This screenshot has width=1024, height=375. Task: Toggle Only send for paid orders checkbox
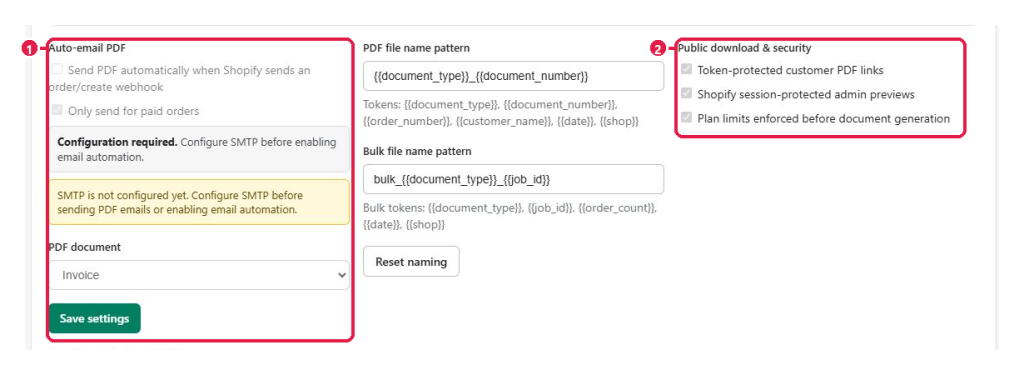click(57, 110)
